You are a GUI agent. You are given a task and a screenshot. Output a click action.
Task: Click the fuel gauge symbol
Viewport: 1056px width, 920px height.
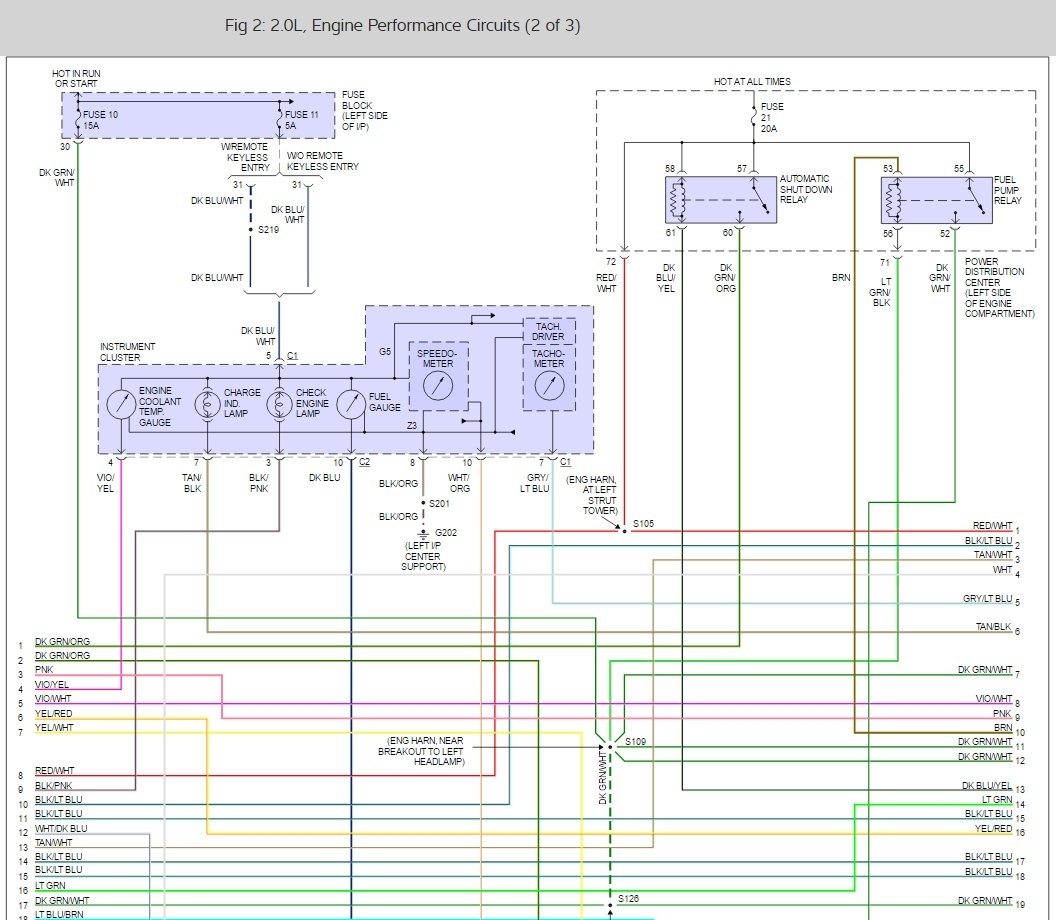coord(351,404)
